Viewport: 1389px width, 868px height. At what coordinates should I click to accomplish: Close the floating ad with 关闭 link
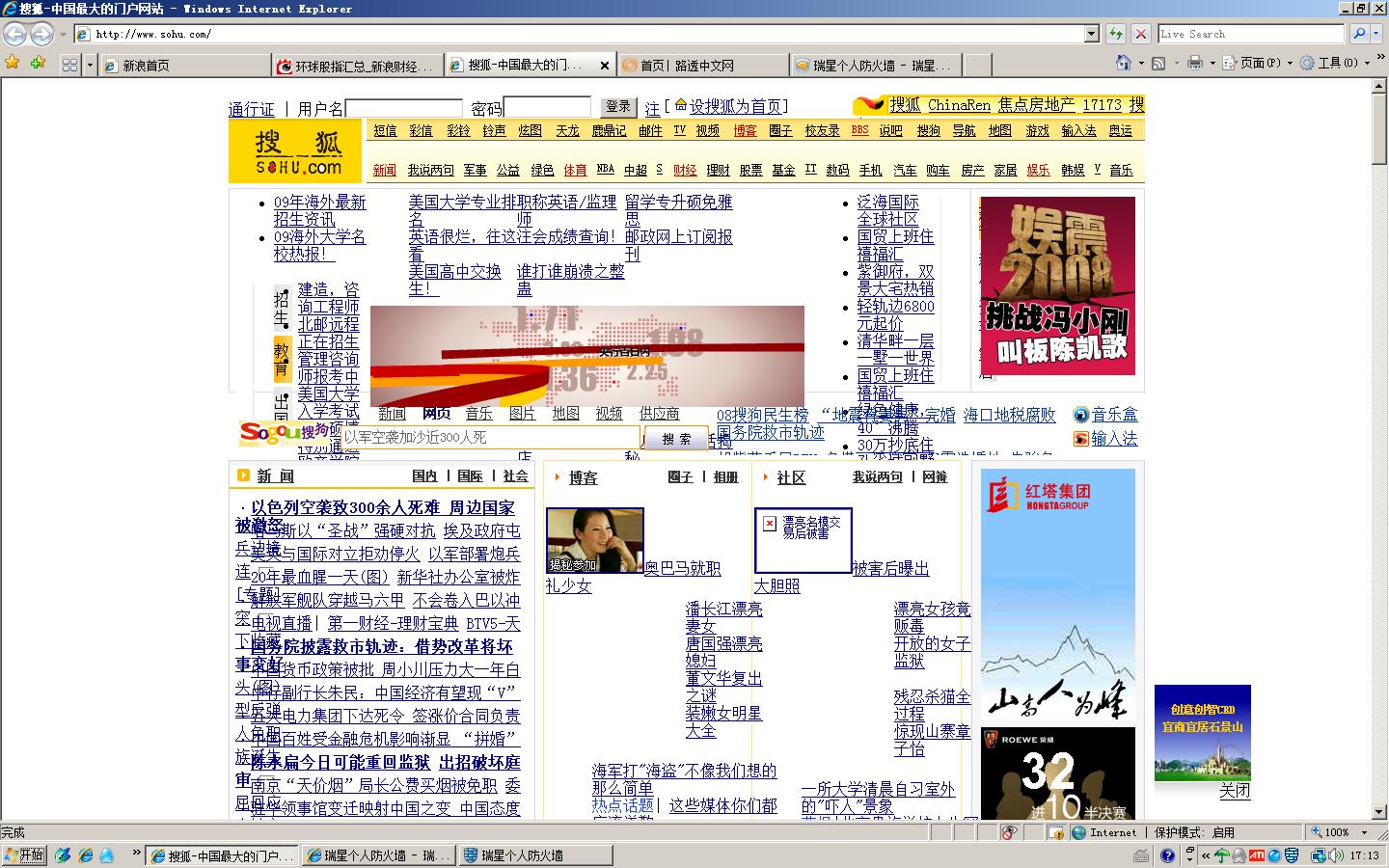pyautogui.click(x=1235, y=791)
